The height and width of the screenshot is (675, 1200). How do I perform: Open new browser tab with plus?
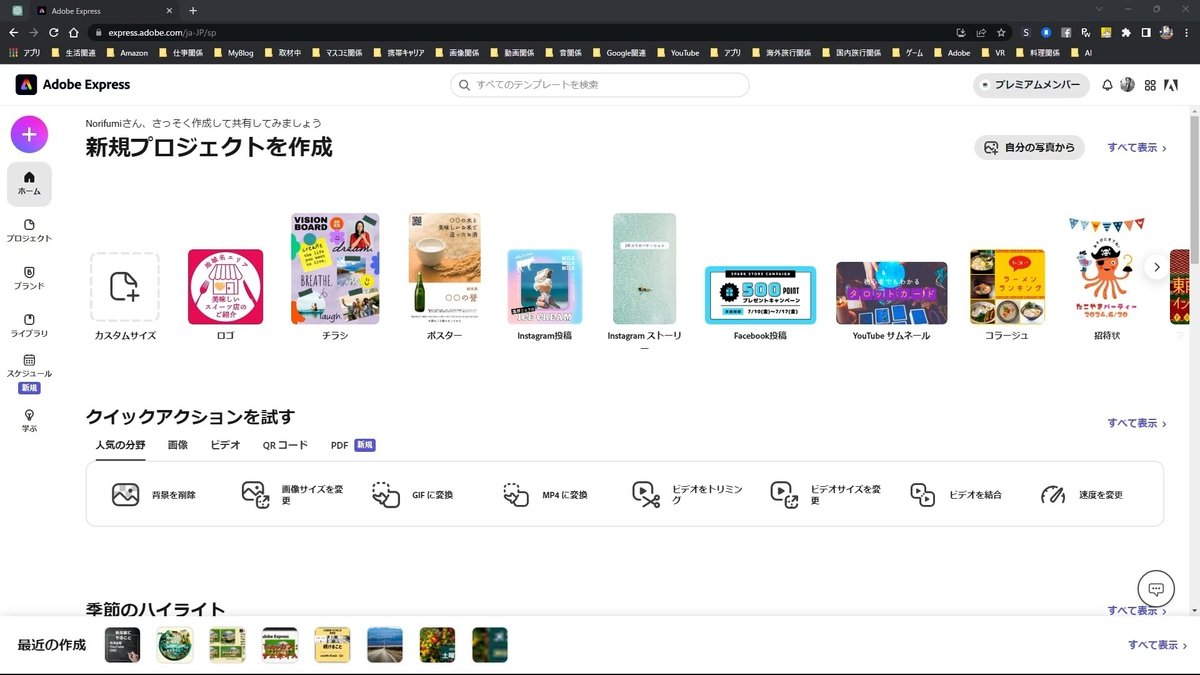[x=193, y=10]
